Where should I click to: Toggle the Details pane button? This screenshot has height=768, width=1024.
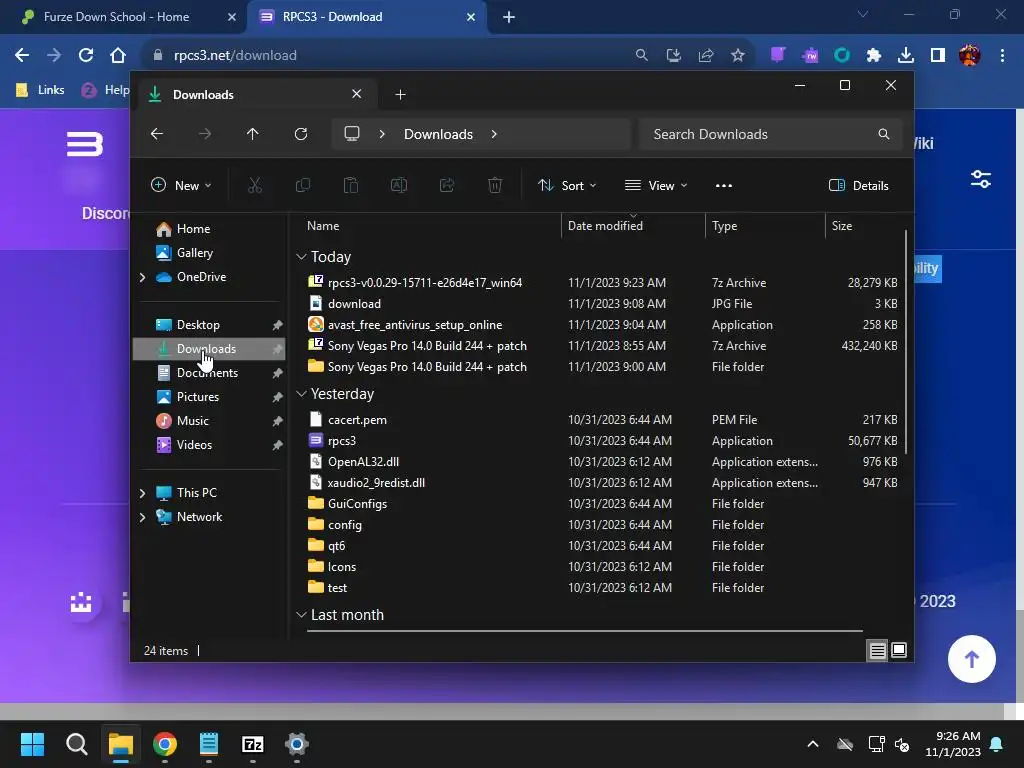(858, 185)
